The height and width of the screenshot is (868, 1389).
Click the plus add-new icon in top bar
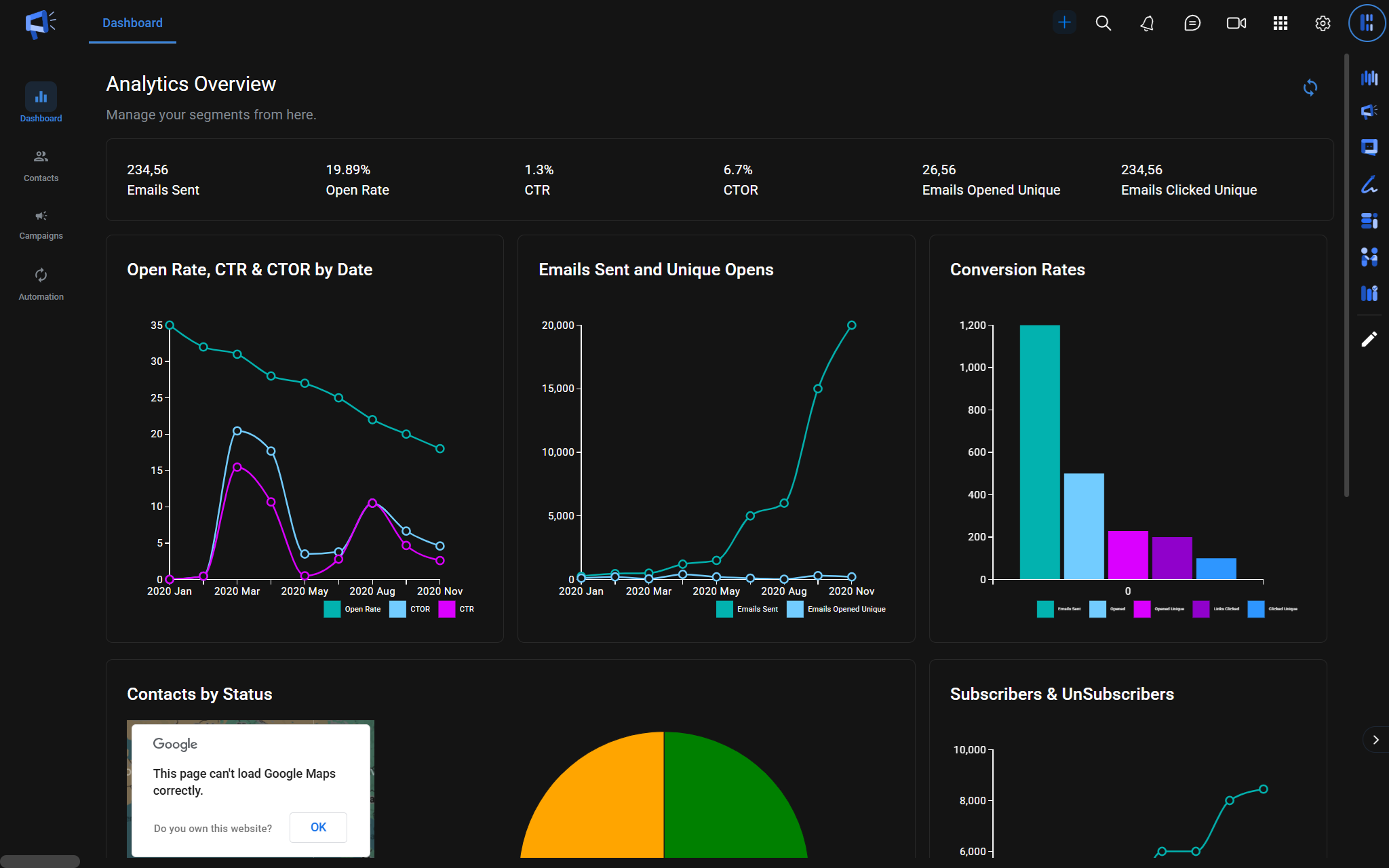point(1064,23)
